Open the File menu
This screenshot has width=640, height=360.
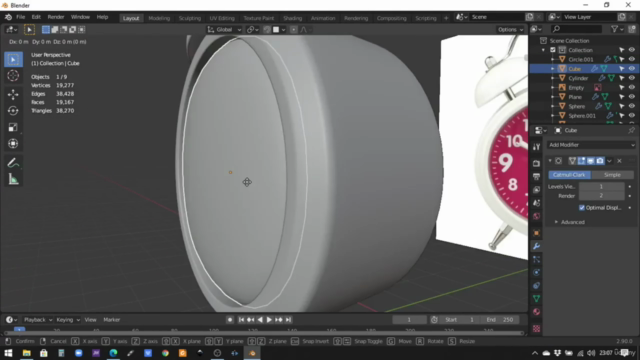point(20,17)
